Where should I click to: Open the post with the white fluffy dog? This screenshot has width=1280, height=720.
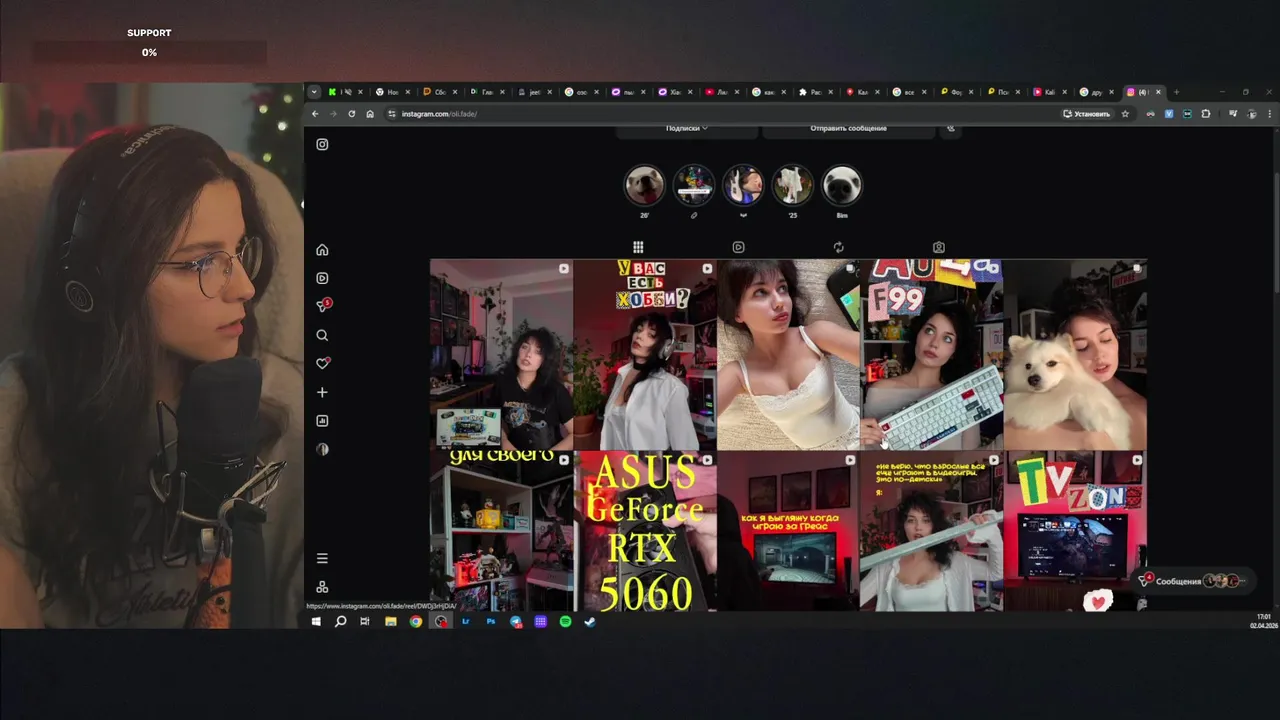[1075, 355]
